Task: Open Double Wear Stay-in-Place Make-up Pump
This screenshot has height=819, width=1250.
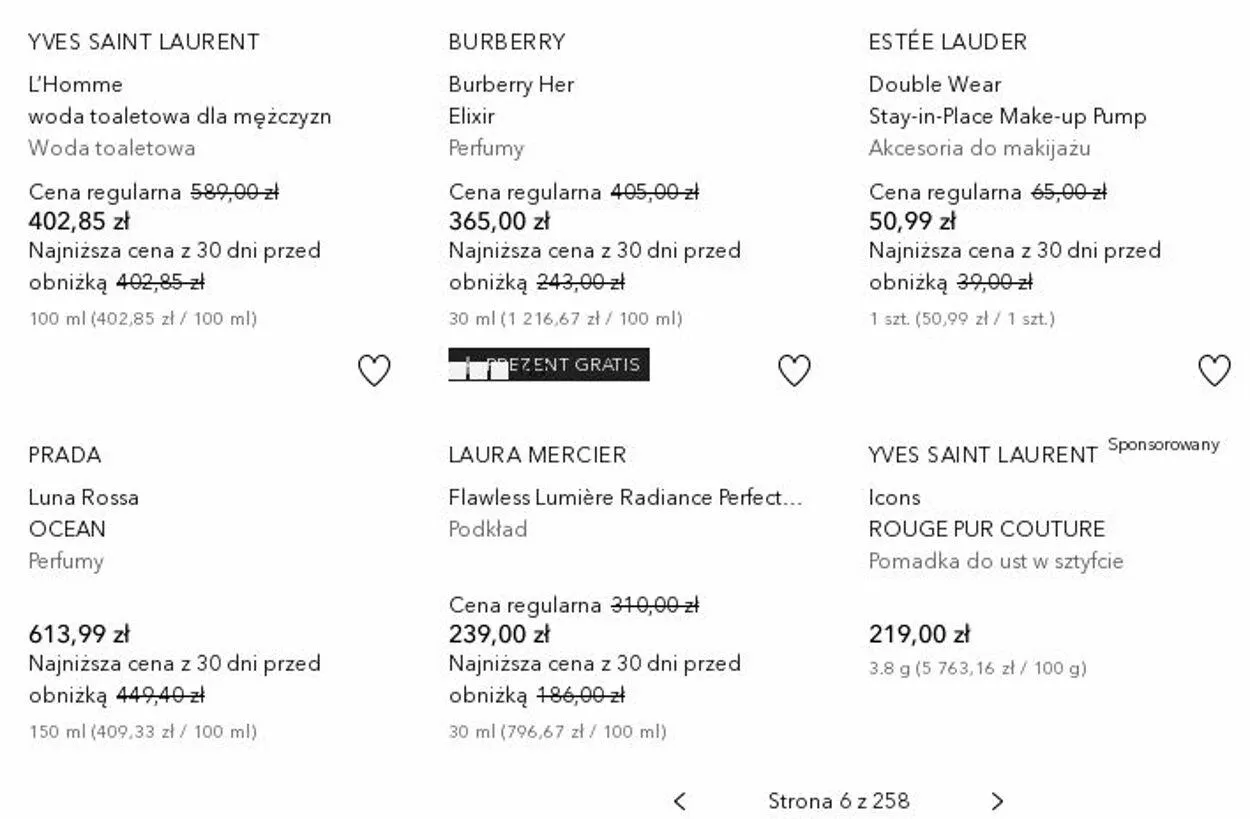Action: coord(1007,100)
